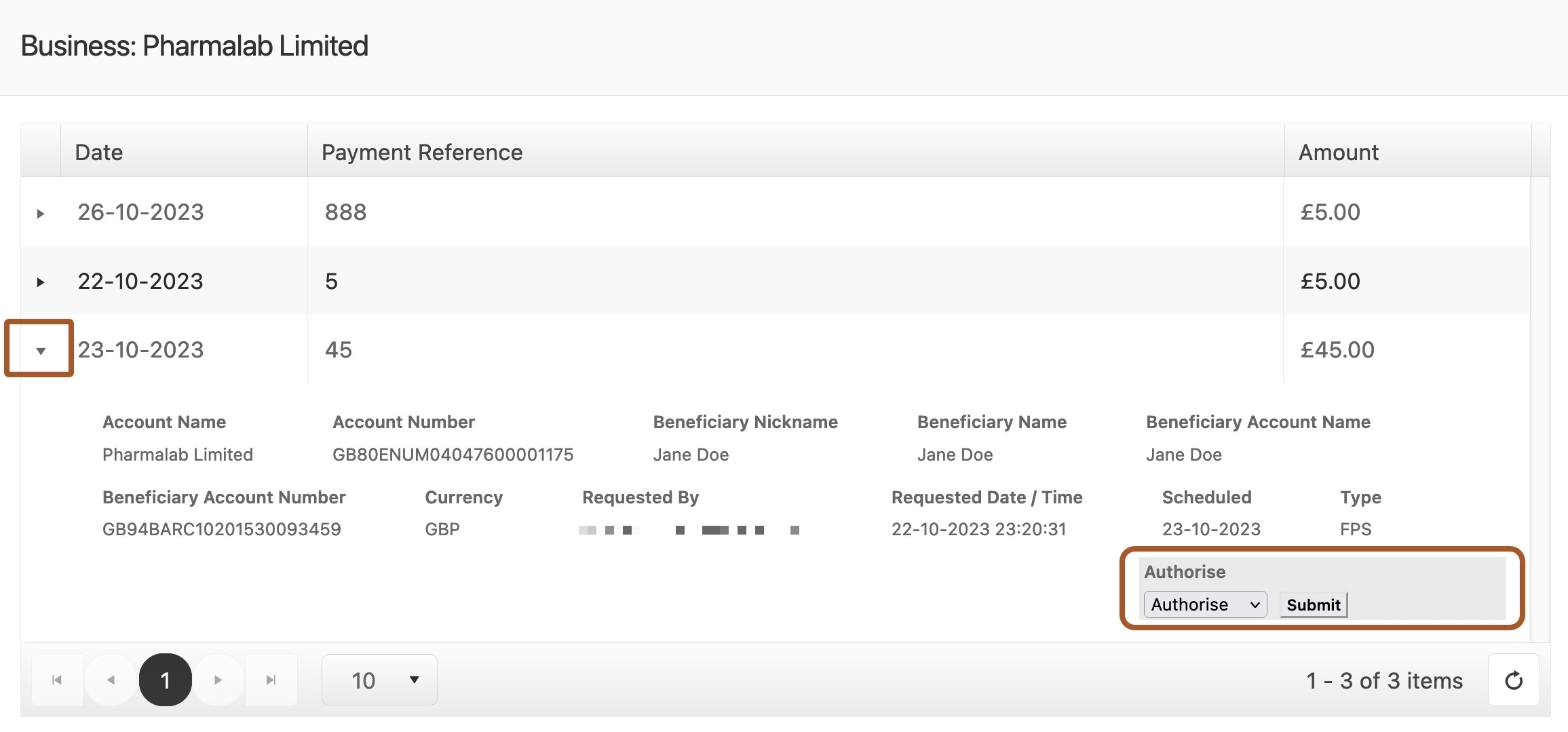Click the 22-10-2023 row's £5.00 amount
Viewport: 1568px width, 732px height.
[x=1330, y=282]
